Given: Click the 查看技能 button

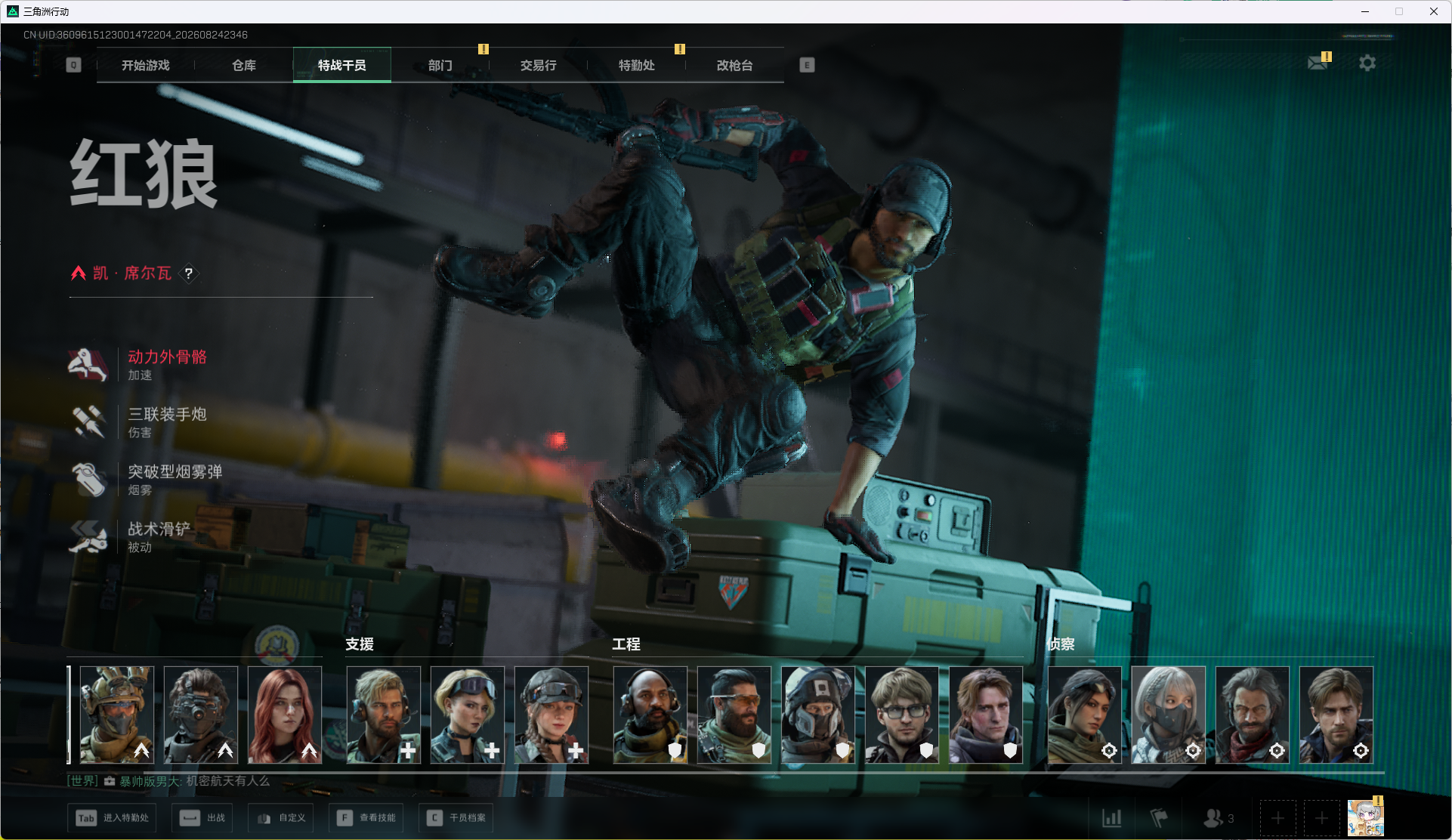Looking at the screenshot, I should (366, 818).
